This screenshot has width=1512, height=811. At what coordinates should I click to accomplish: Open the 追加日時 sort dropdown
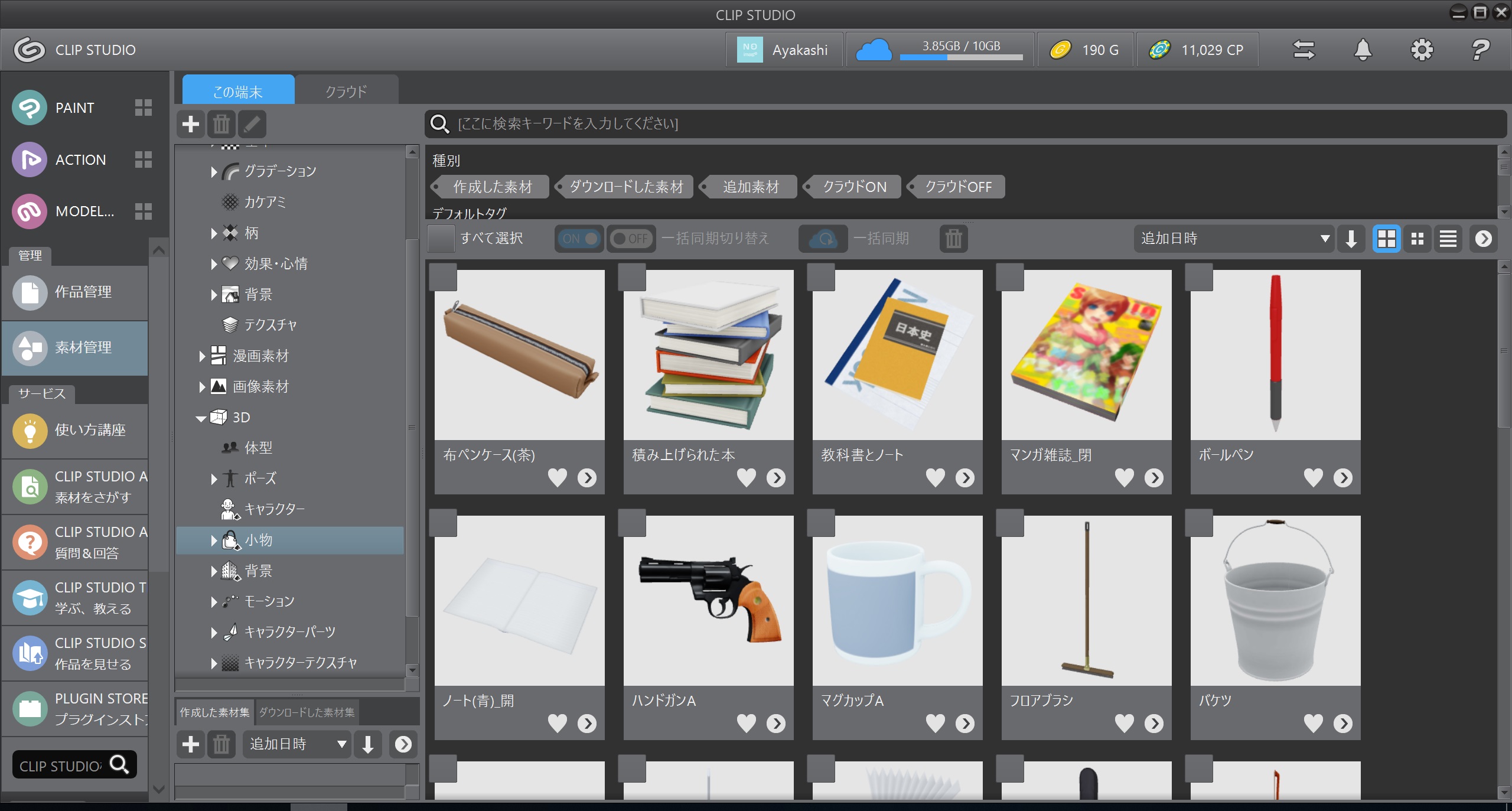pyautogui.click(x=1233, y=239)
